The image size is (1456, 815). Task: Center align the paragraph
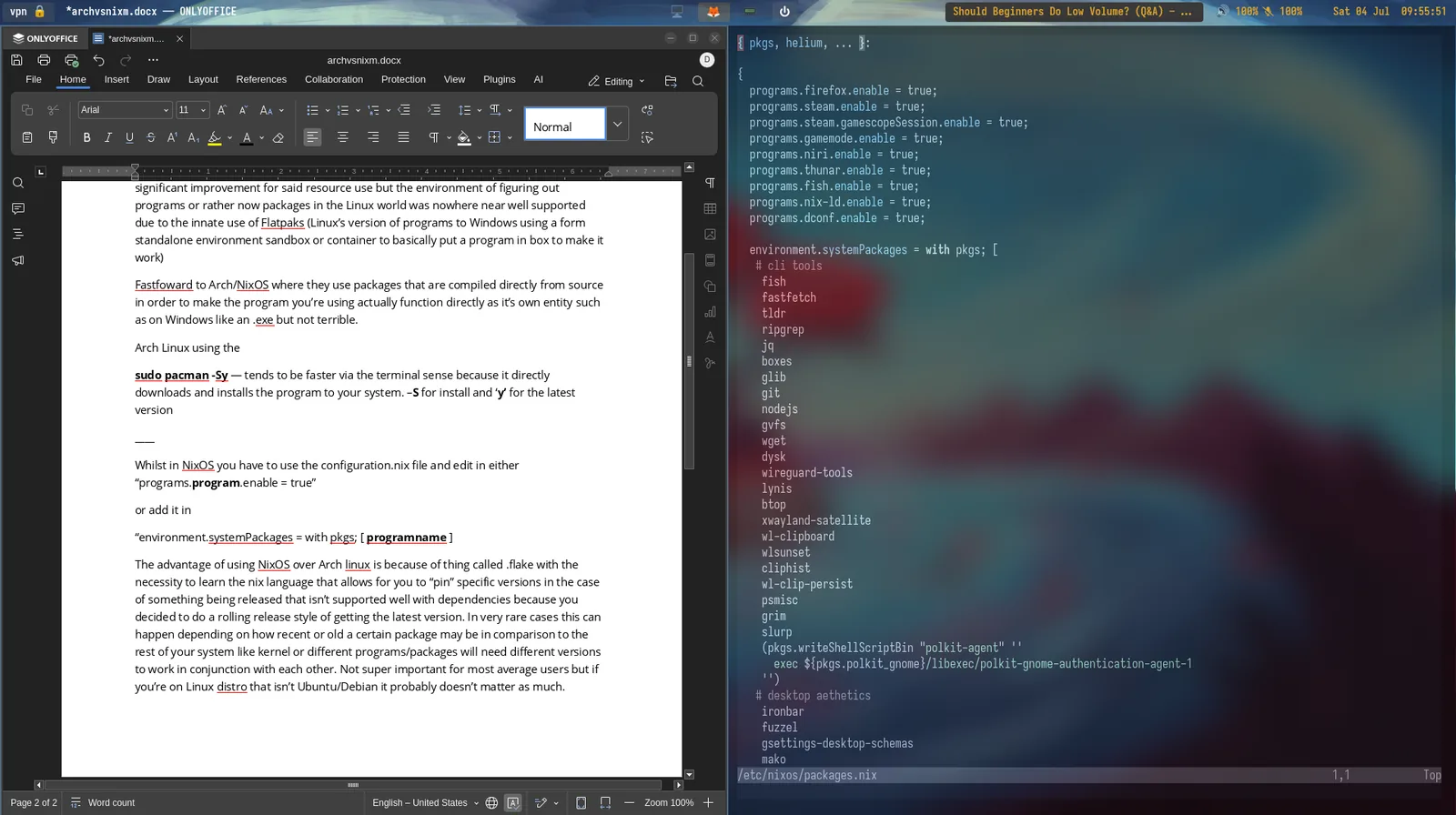[x=342, y=137]
